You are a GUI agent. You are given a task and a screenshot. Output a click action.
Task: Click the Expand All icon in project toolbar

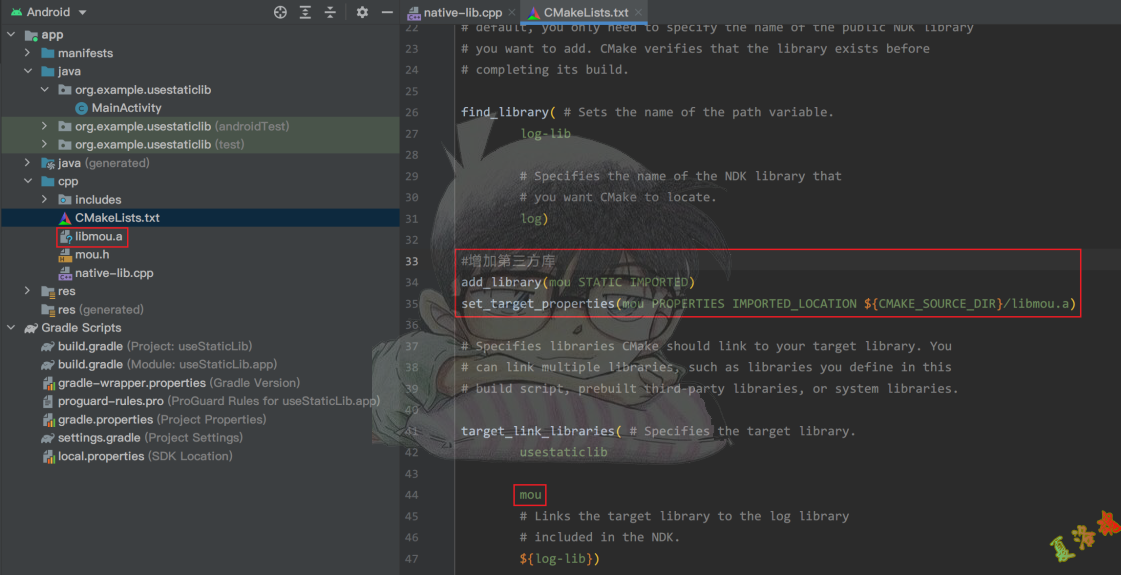pos(307,12)
